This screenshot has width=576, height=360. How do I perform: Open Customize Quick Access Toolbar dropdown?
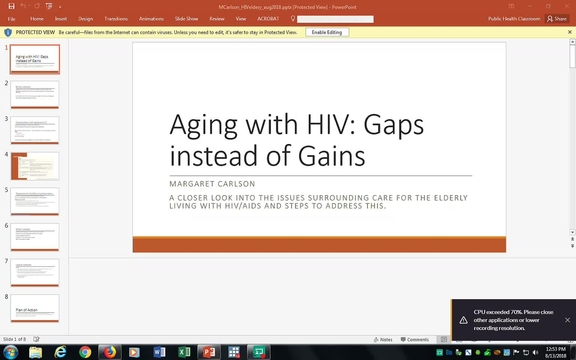coord(60,7)
